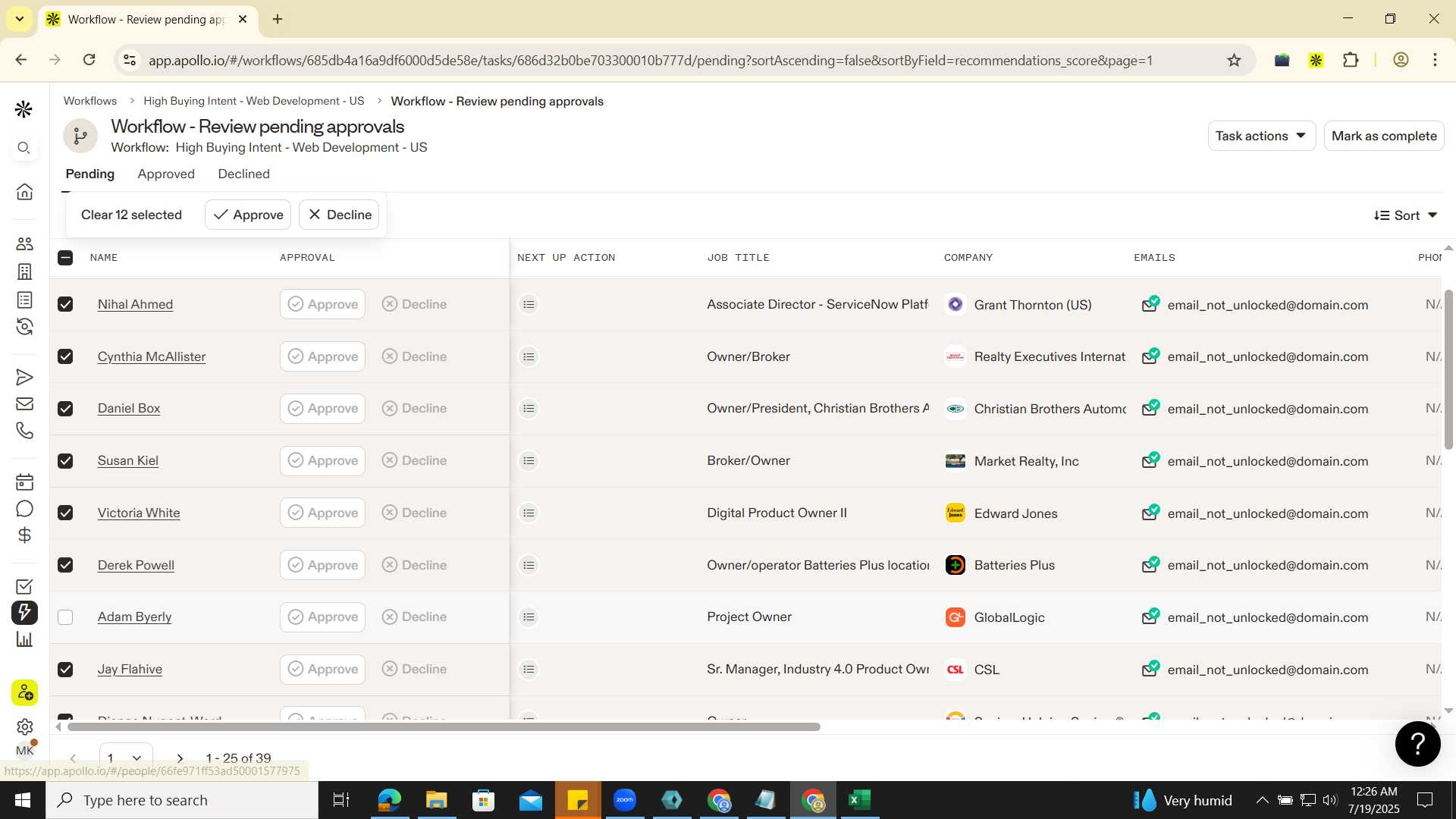1456x819 pixels.
Task: Open next up action for Nihal Ahmed
Action: [529, 304]
